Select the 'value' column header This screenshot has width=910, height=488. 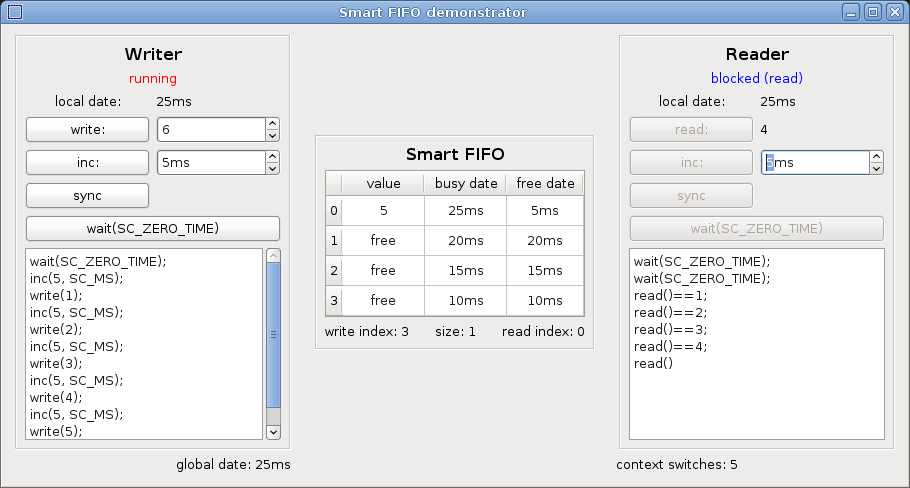[x=383, y=183]
